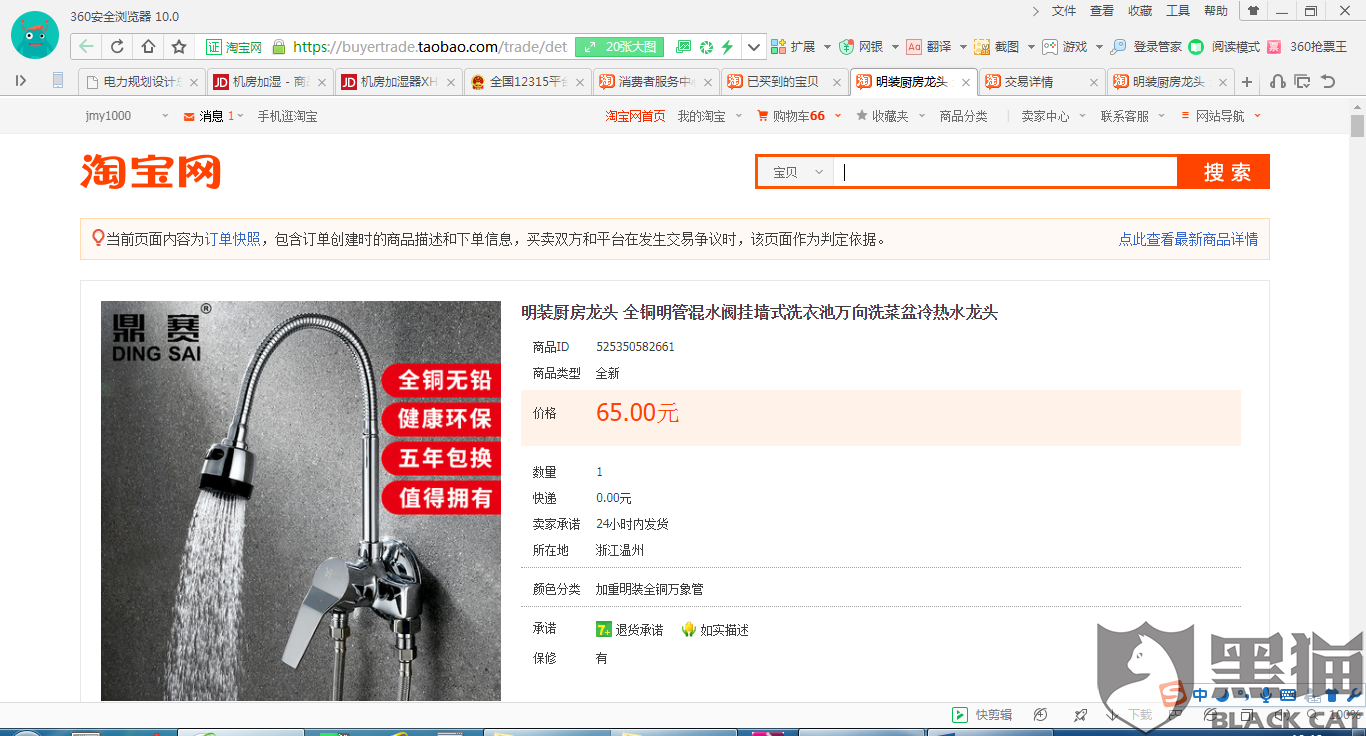Open the 截图 screenshot tool

point(981,46)
